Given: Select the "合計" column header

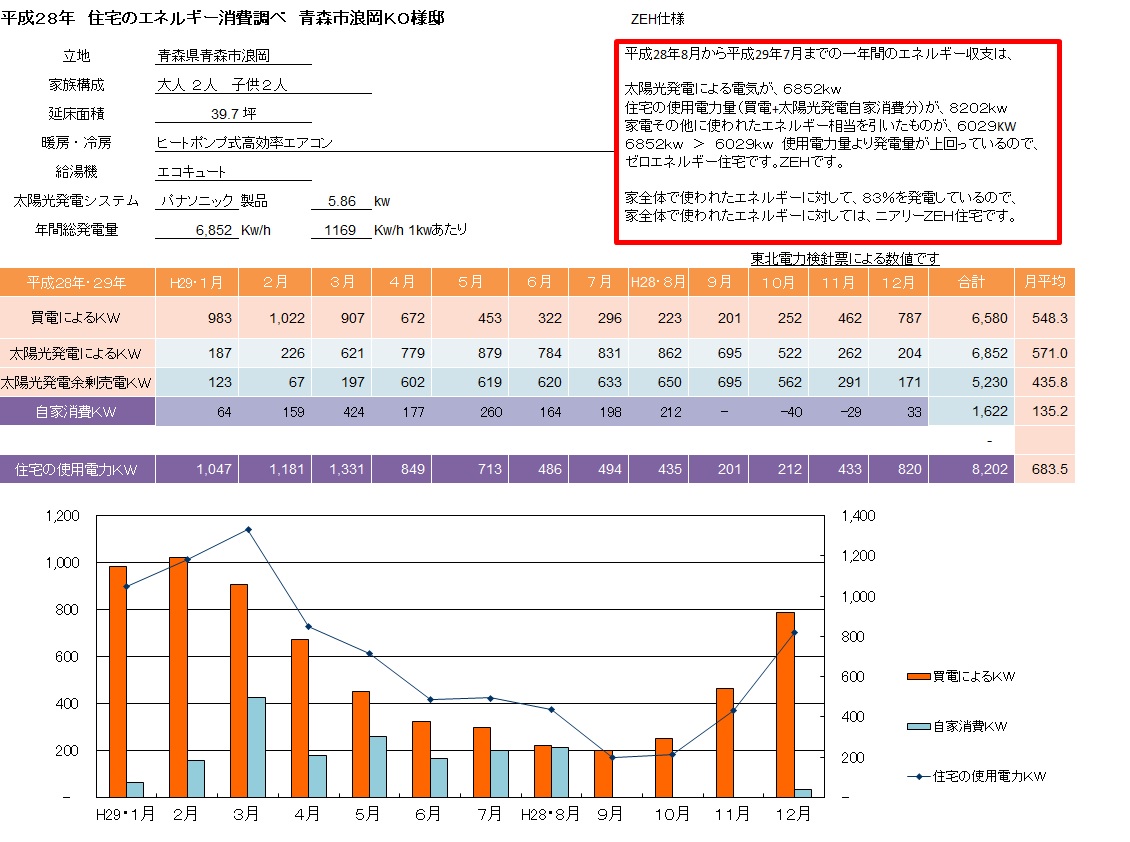Looking at the screenshot, I should coord(971,283).
